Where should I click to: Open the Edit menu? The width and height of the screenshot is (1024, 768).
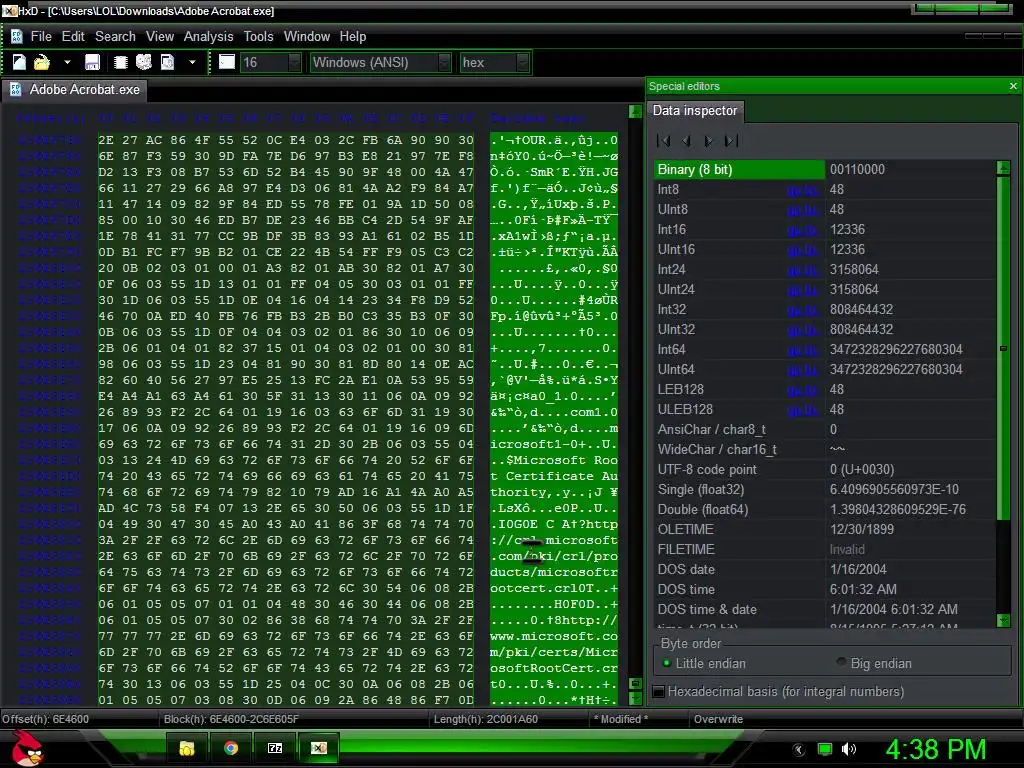pyautogui.click(x=73, y=37)
